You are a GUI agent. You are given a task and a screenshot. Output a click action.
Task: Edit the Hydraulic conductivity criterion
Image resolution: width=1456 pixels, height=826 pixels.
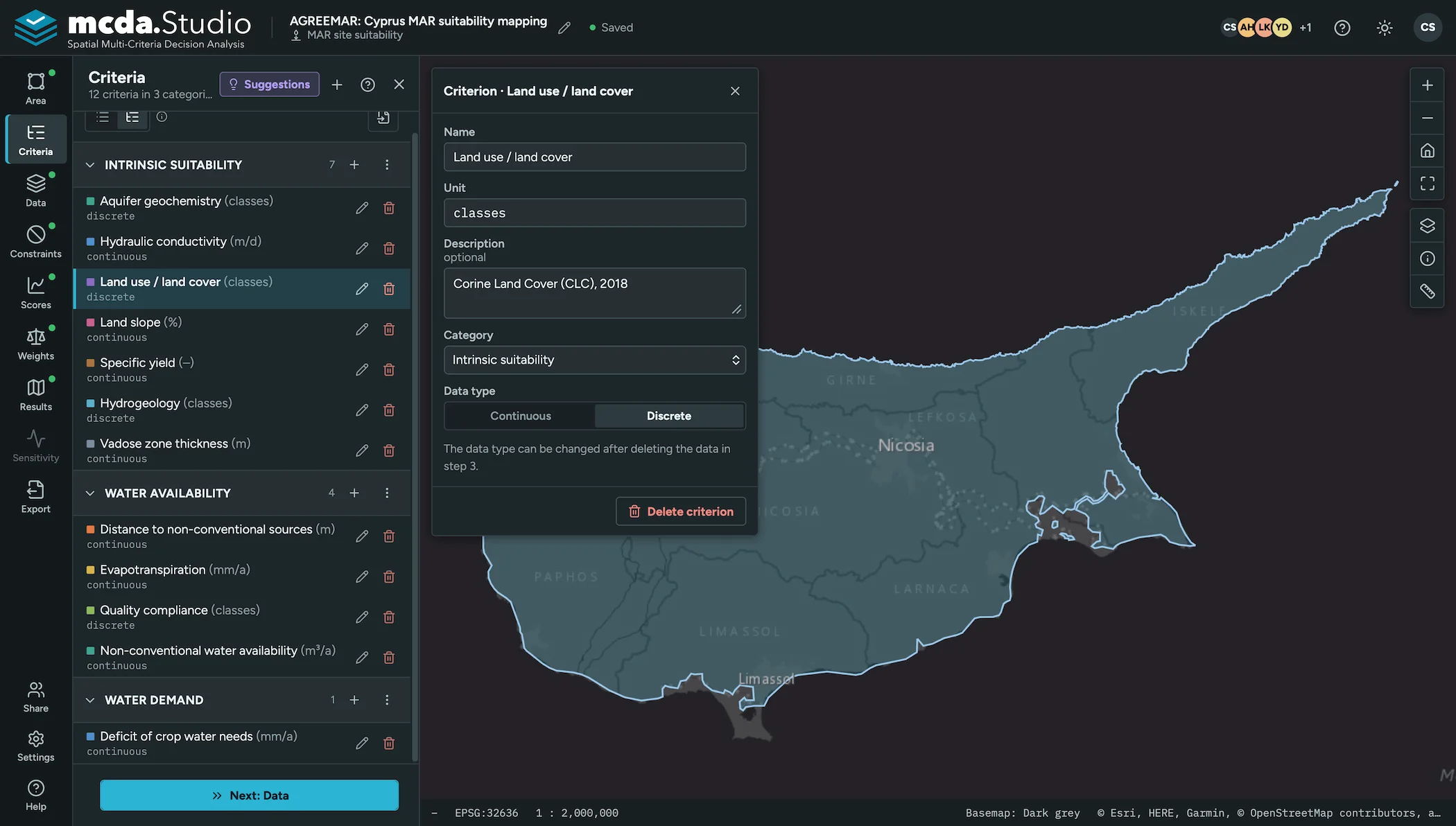pos(362,248)
